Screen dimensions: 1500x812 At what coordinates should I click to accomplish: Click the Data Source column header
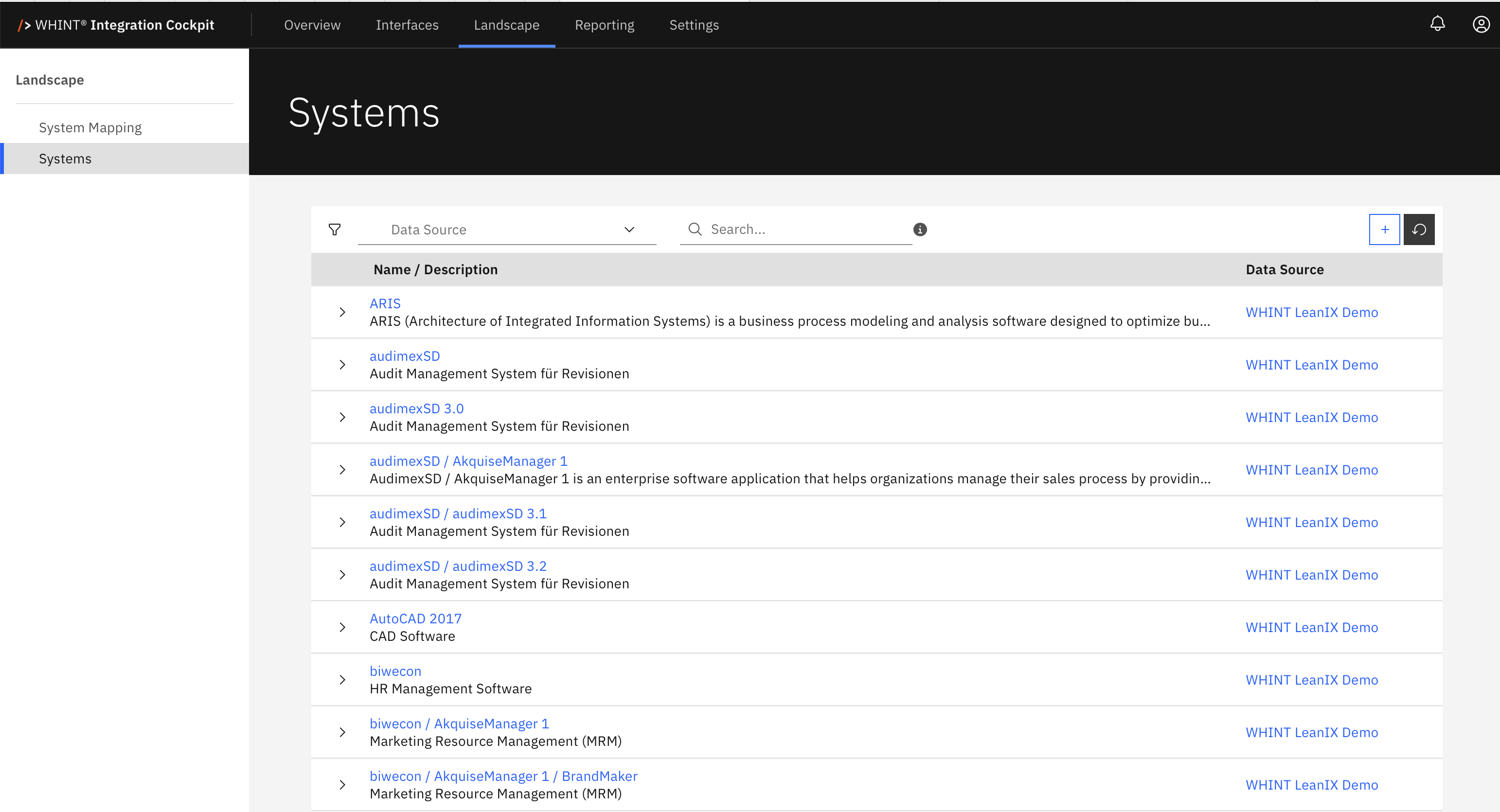coord(1285,269)
